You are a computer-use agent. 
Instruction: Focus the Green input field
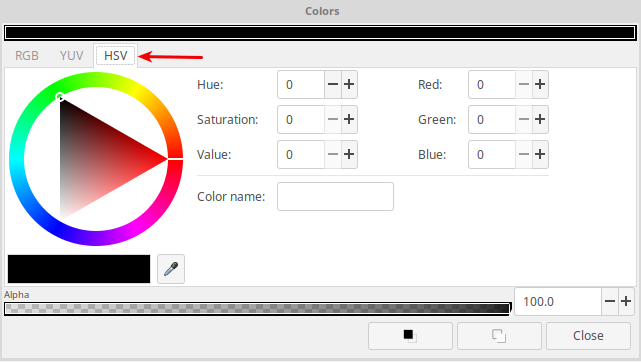point(492,119)
